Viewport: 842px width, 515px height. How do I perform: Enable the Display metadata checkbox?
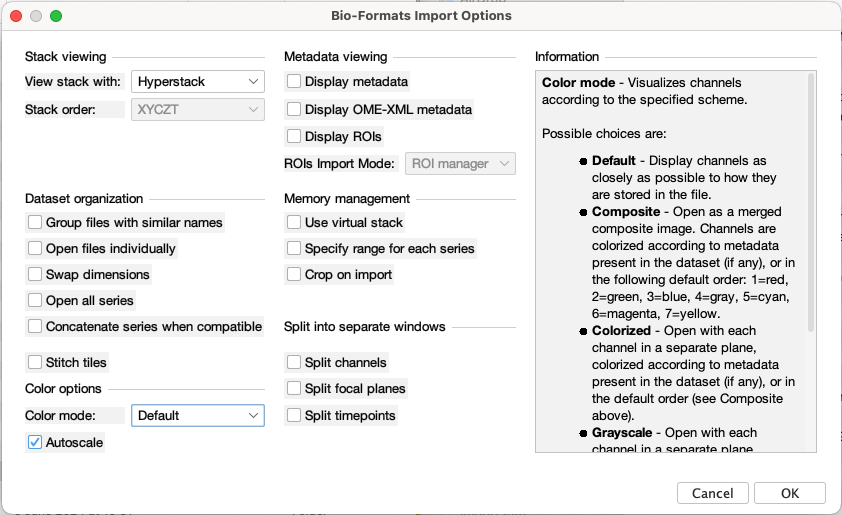click(294, 82)
